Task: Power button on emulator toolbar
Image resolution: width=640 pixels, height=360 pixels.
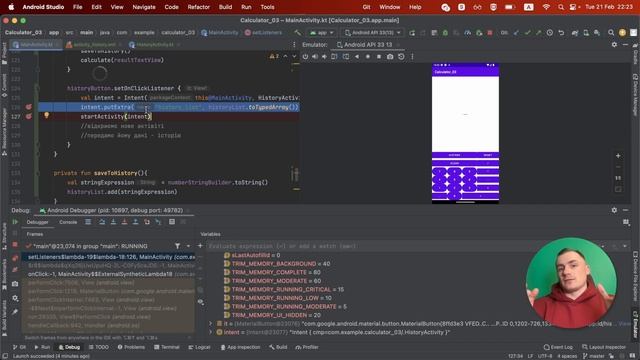Action: point(305,57)
